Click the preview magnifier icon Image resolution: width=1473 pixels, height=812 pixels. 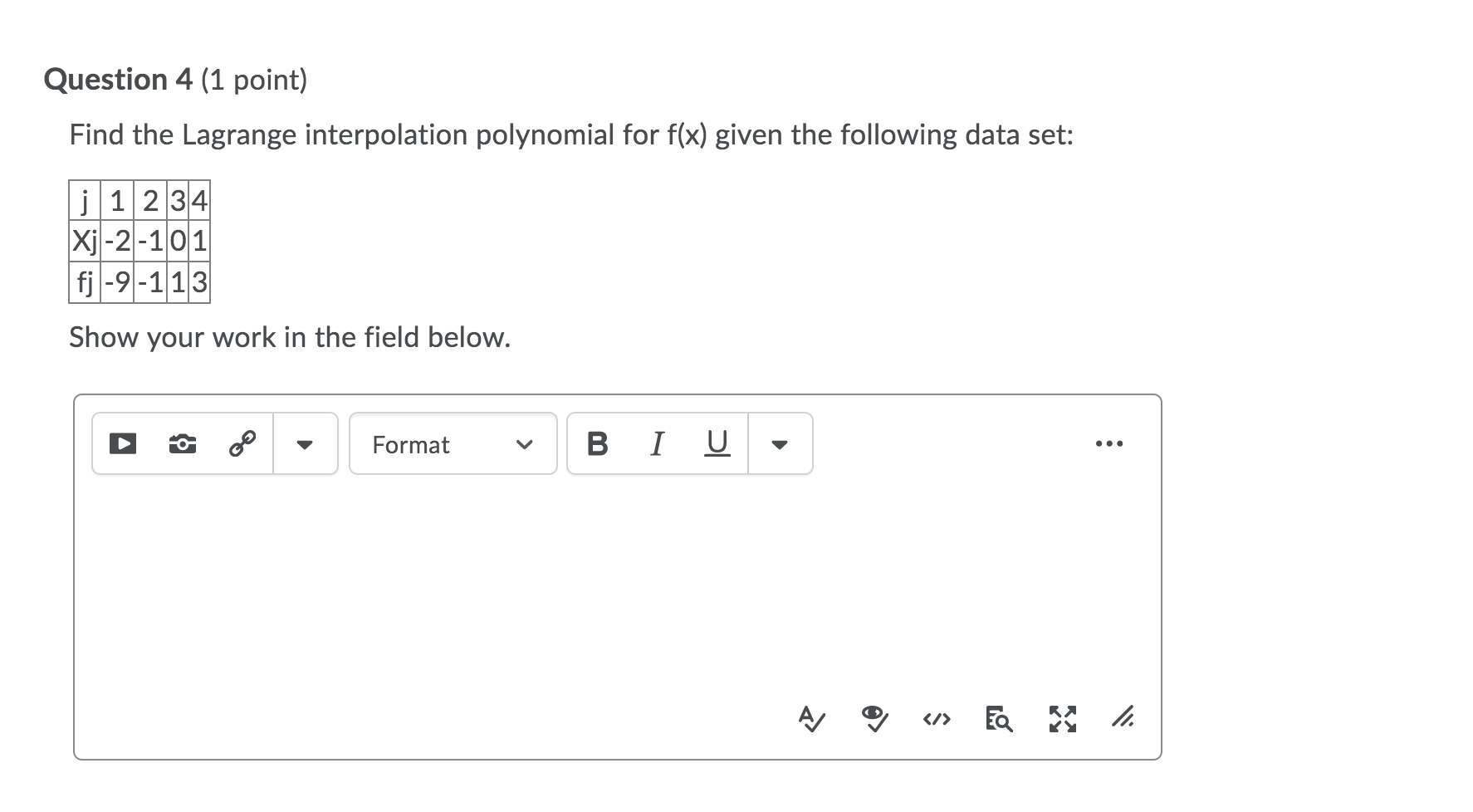(x=999, y=718)
